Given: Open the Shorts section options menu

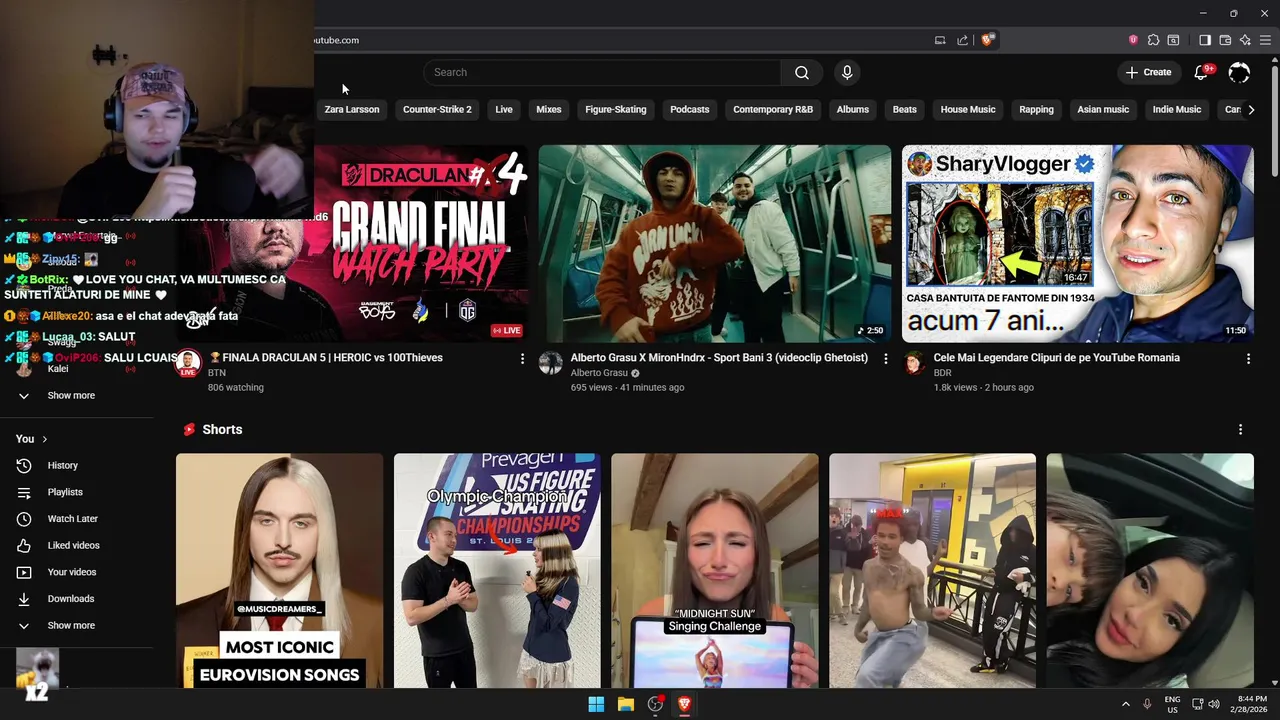Looking at the screenshot, I should point(1240,429).
